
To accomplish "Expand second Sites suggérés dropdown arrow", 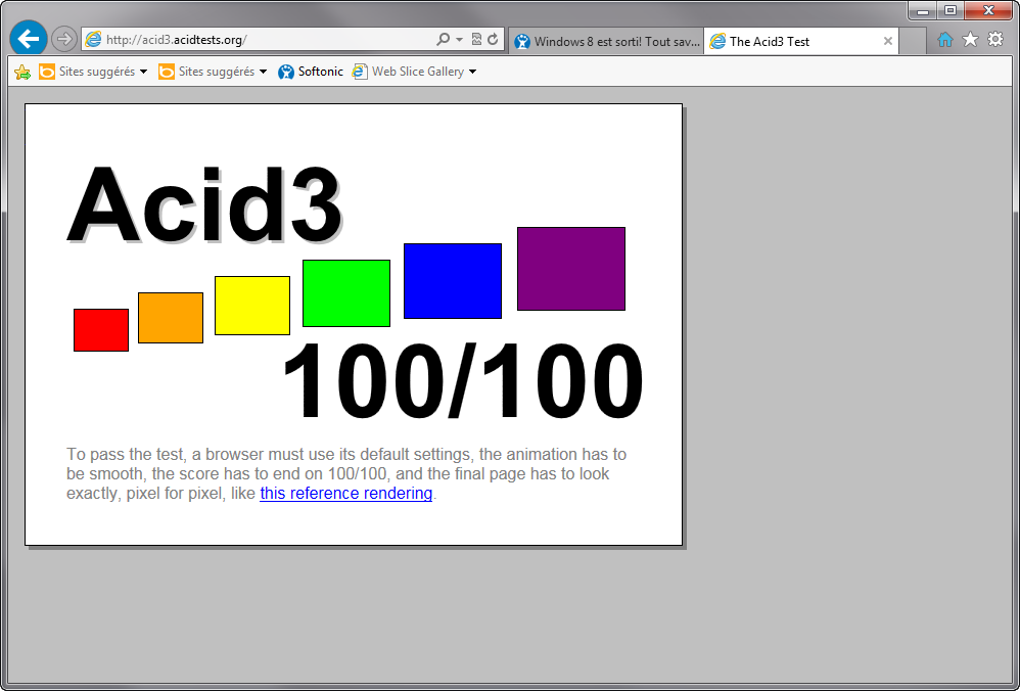I will [x=263, y=72].
